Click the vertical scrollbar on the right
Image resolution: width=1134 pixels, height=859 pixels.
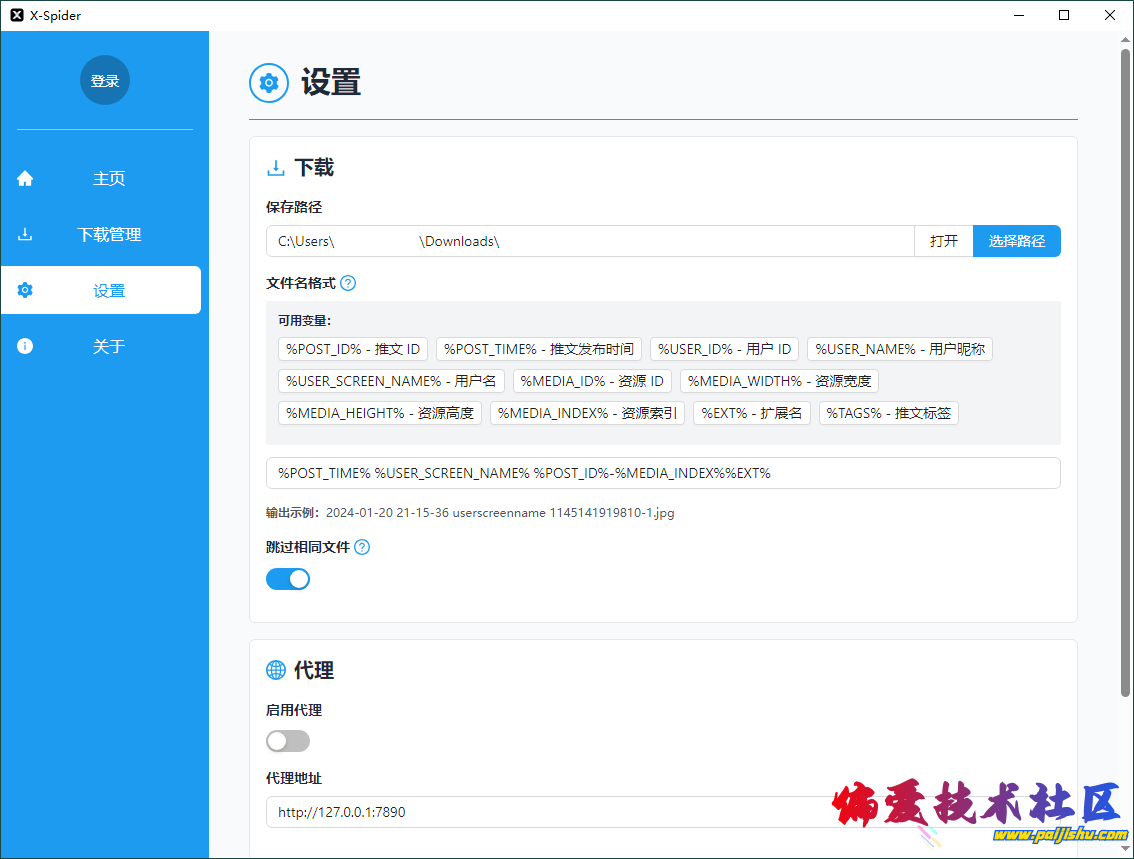pyautogui.click(x=1126, y=370)
